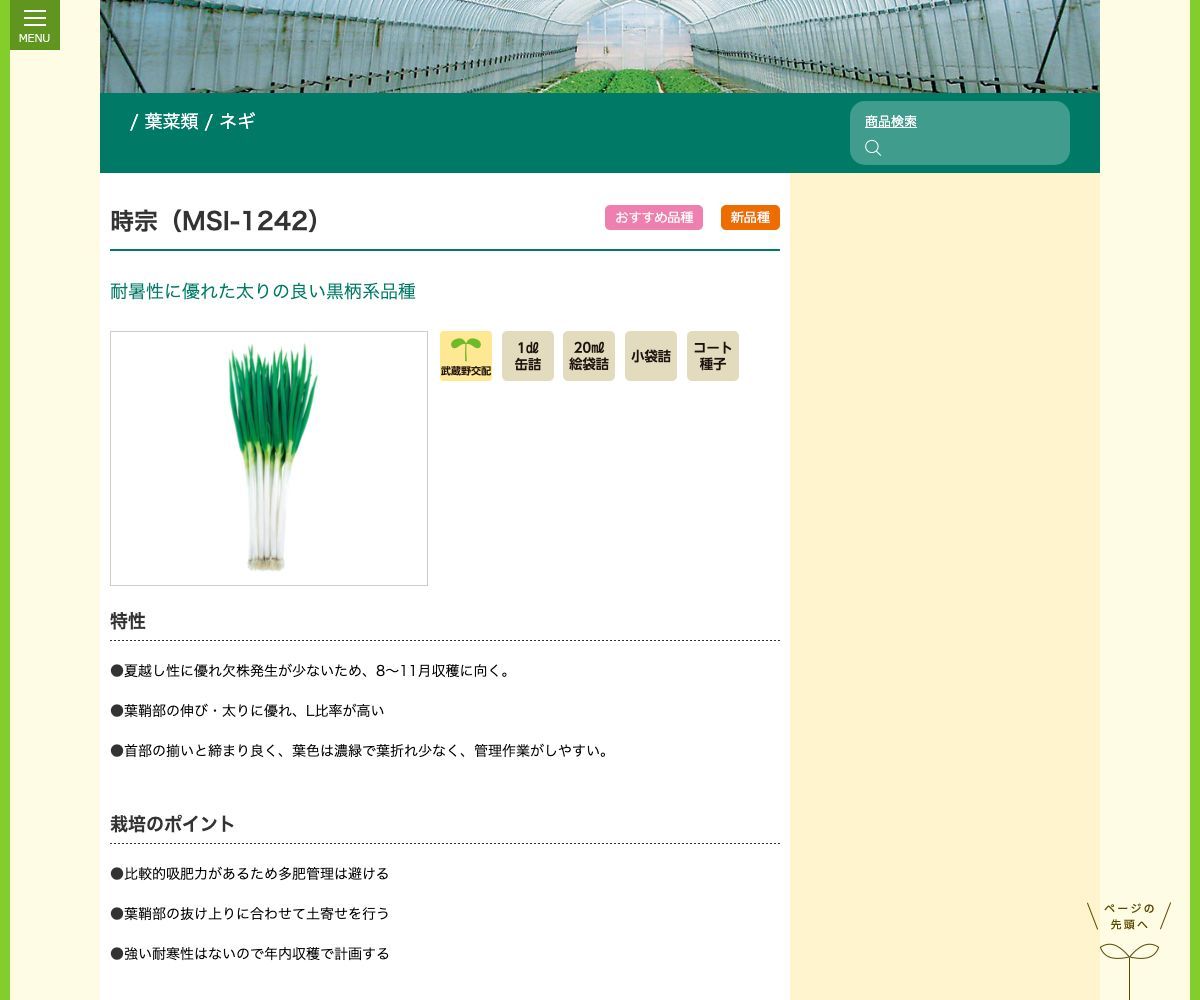Select the 1dℓ缶詰 packaging icon

point(528,356)
